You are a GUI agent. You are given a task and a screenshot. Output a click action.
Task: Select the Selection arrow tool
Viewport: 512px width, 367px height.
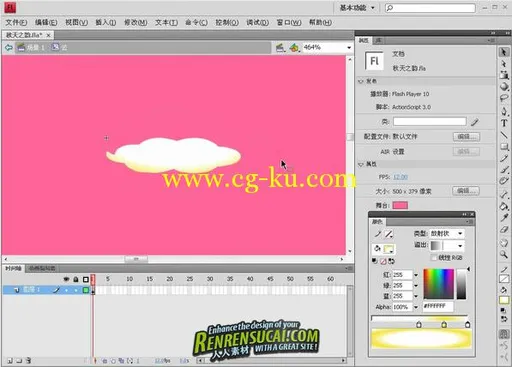coord(504,52)
